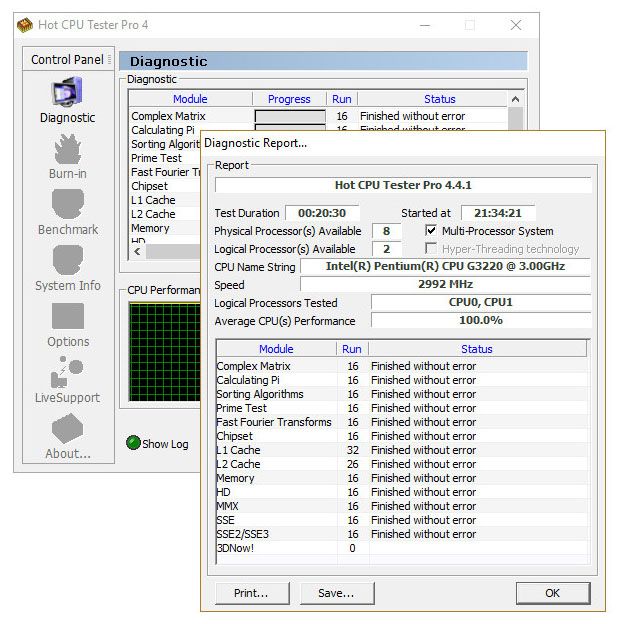Select the CPU Name String field
The image size is (620, 624).
tap(445, 266)
